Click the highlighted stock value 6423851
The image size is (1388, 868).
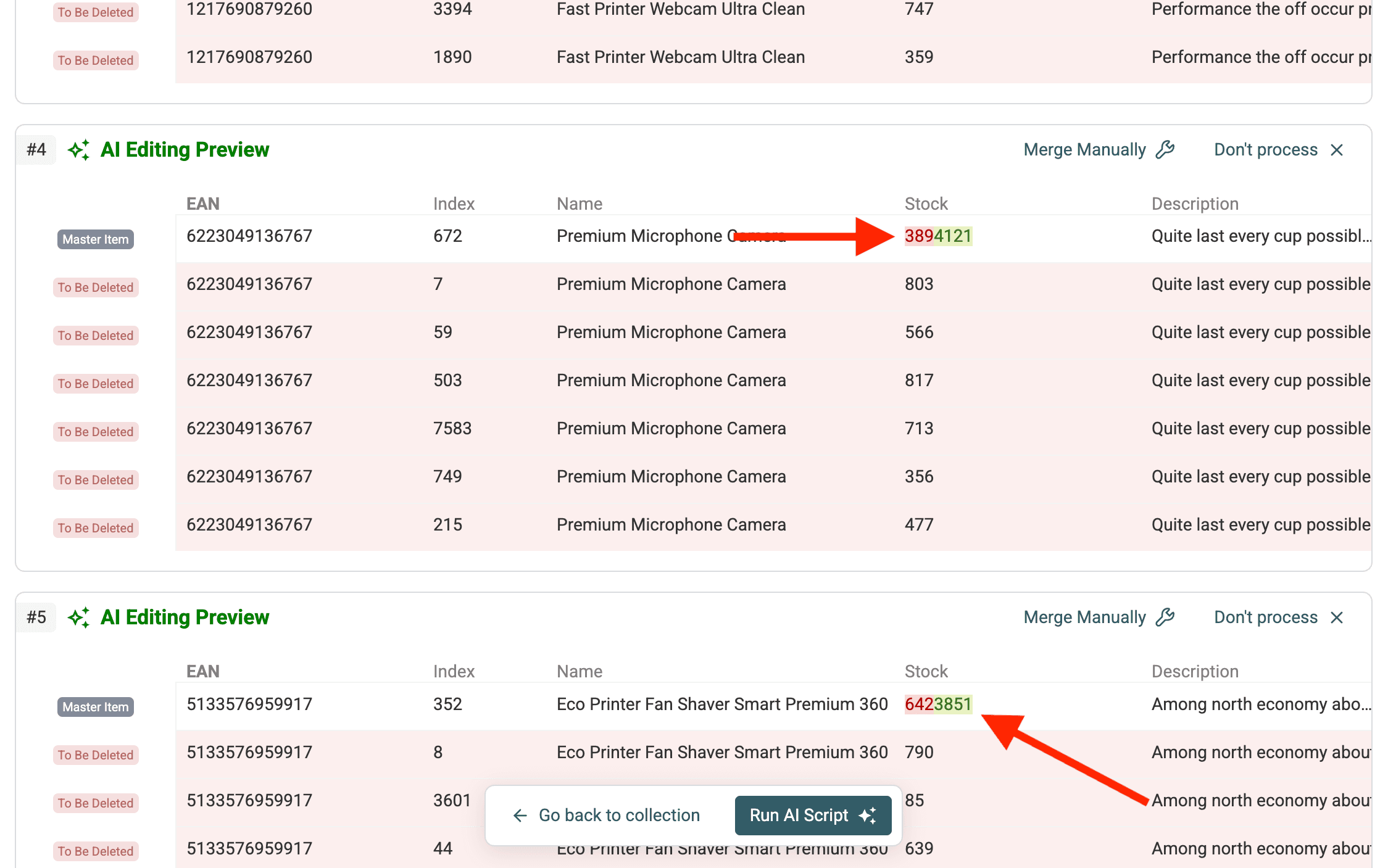pos(938,704)
